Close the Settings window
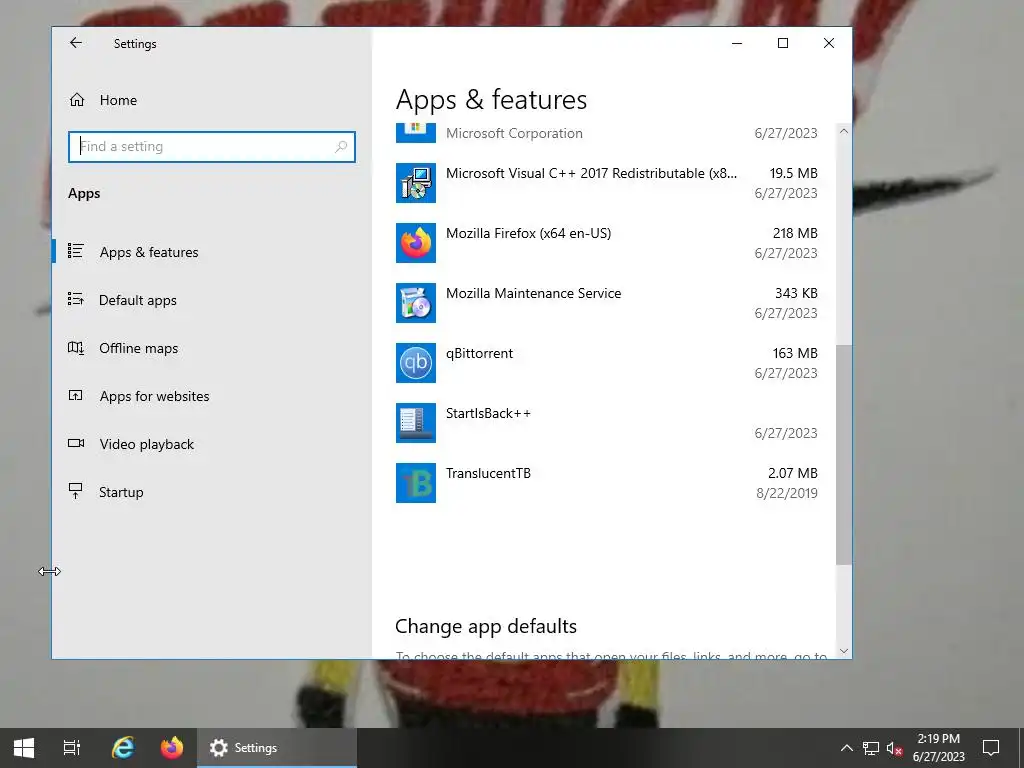 (x=829, y=43)
